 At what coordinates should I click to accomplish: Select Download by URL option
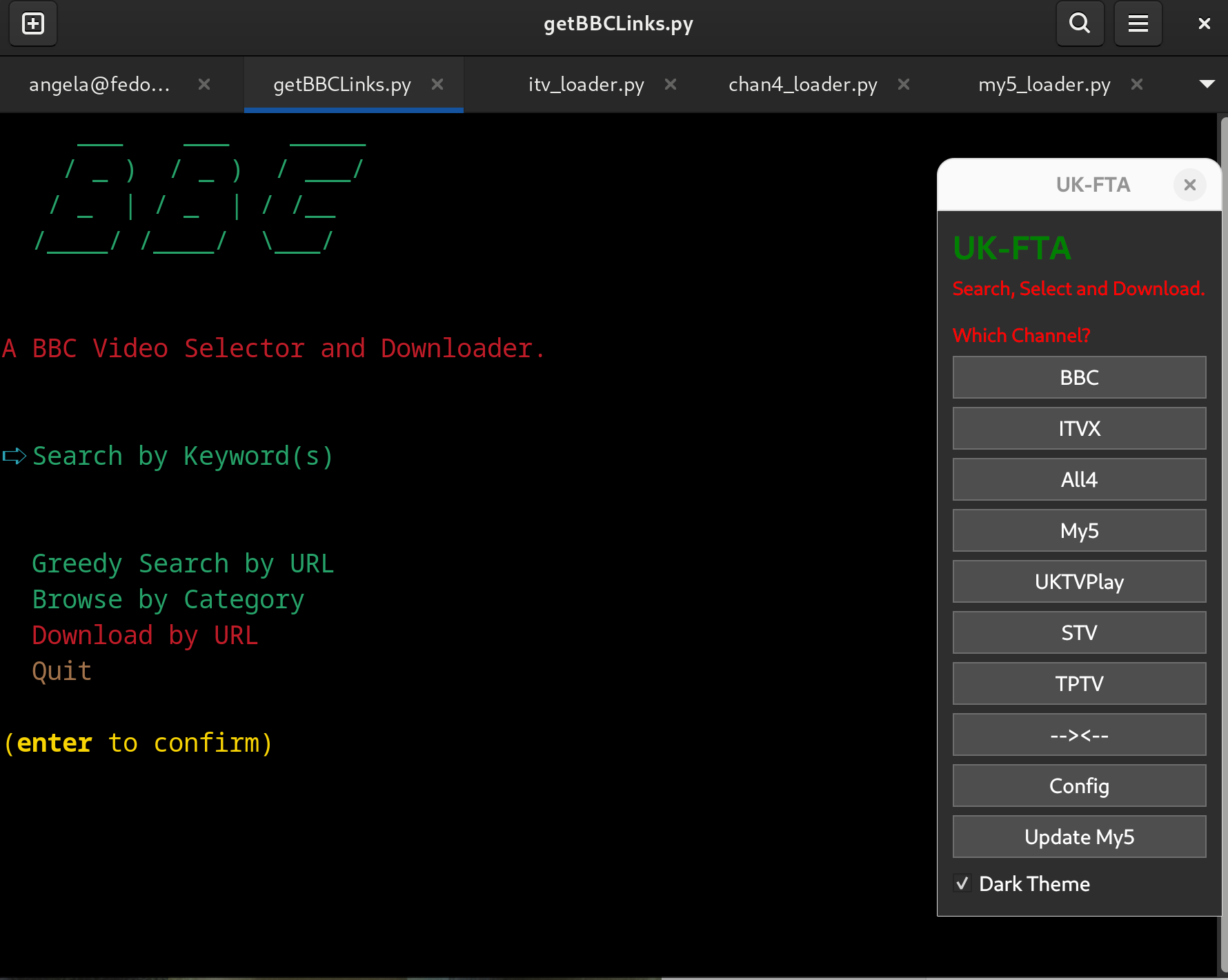pyautogui.click(x=145, y=636)
